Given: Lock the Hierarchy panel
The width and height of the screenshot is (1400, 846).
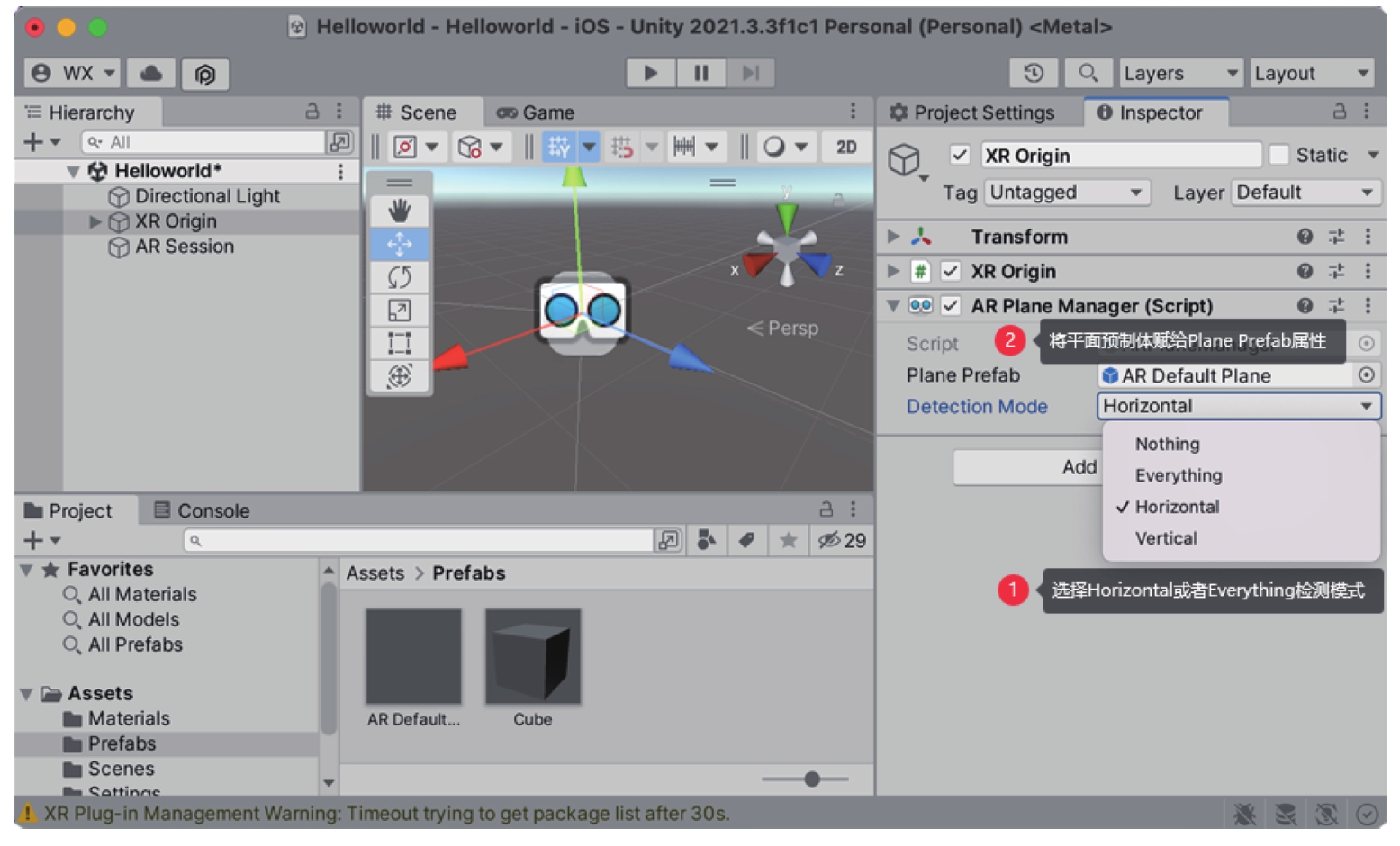Looking at the screenshot, I should click(312, 112).
